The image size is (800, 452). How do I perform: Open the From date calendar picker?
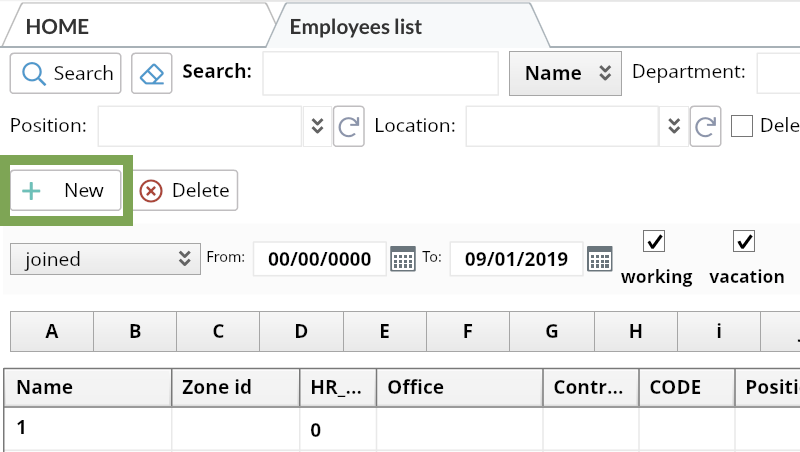[402, 258]
